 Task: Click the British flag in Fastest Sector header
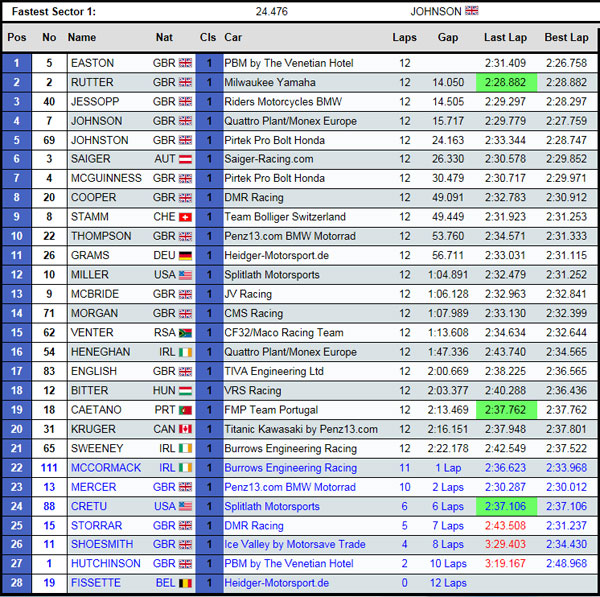(471, 11)
